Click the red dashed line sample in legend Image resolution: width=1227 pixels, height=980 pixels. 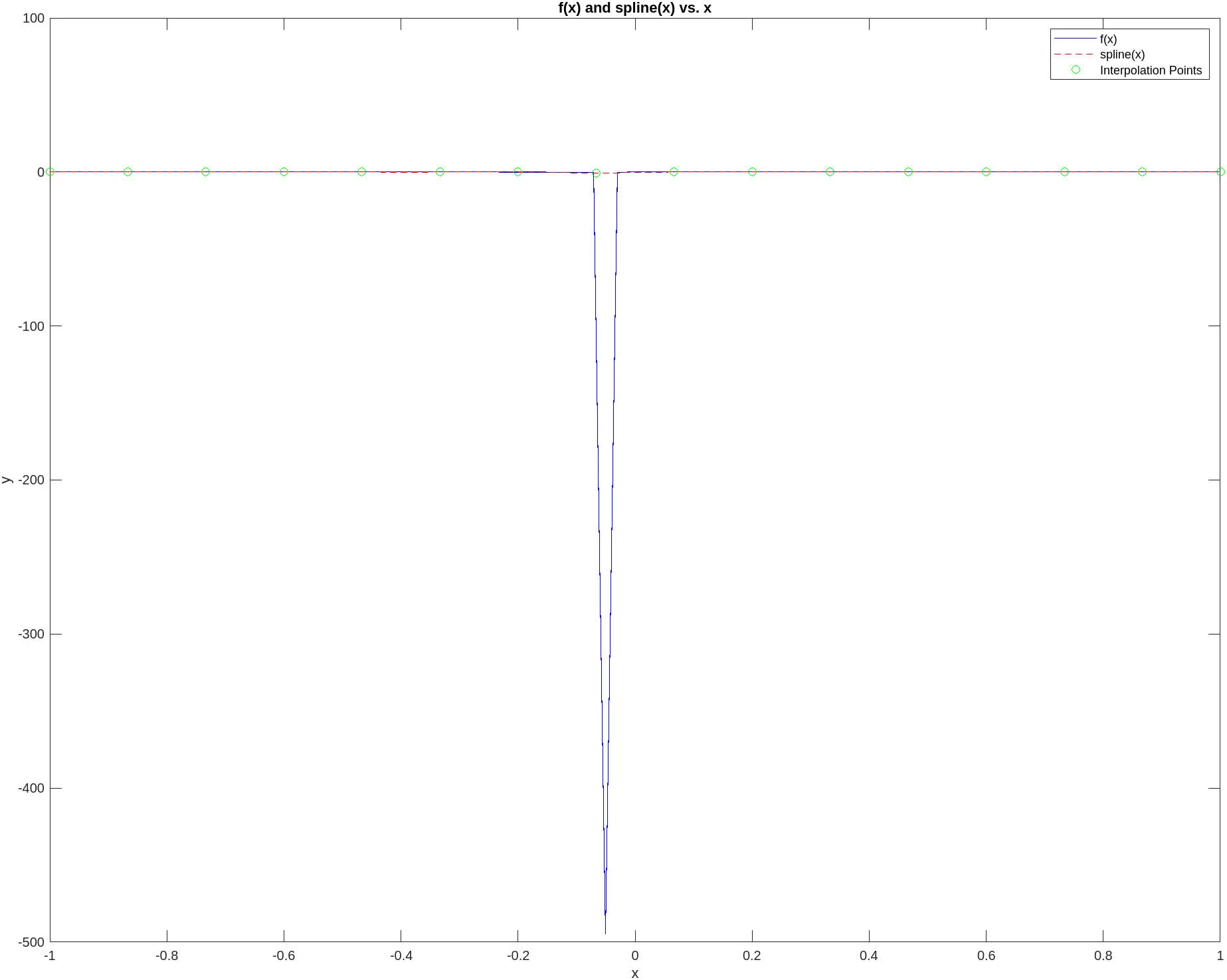click(x=1074, y=54)
